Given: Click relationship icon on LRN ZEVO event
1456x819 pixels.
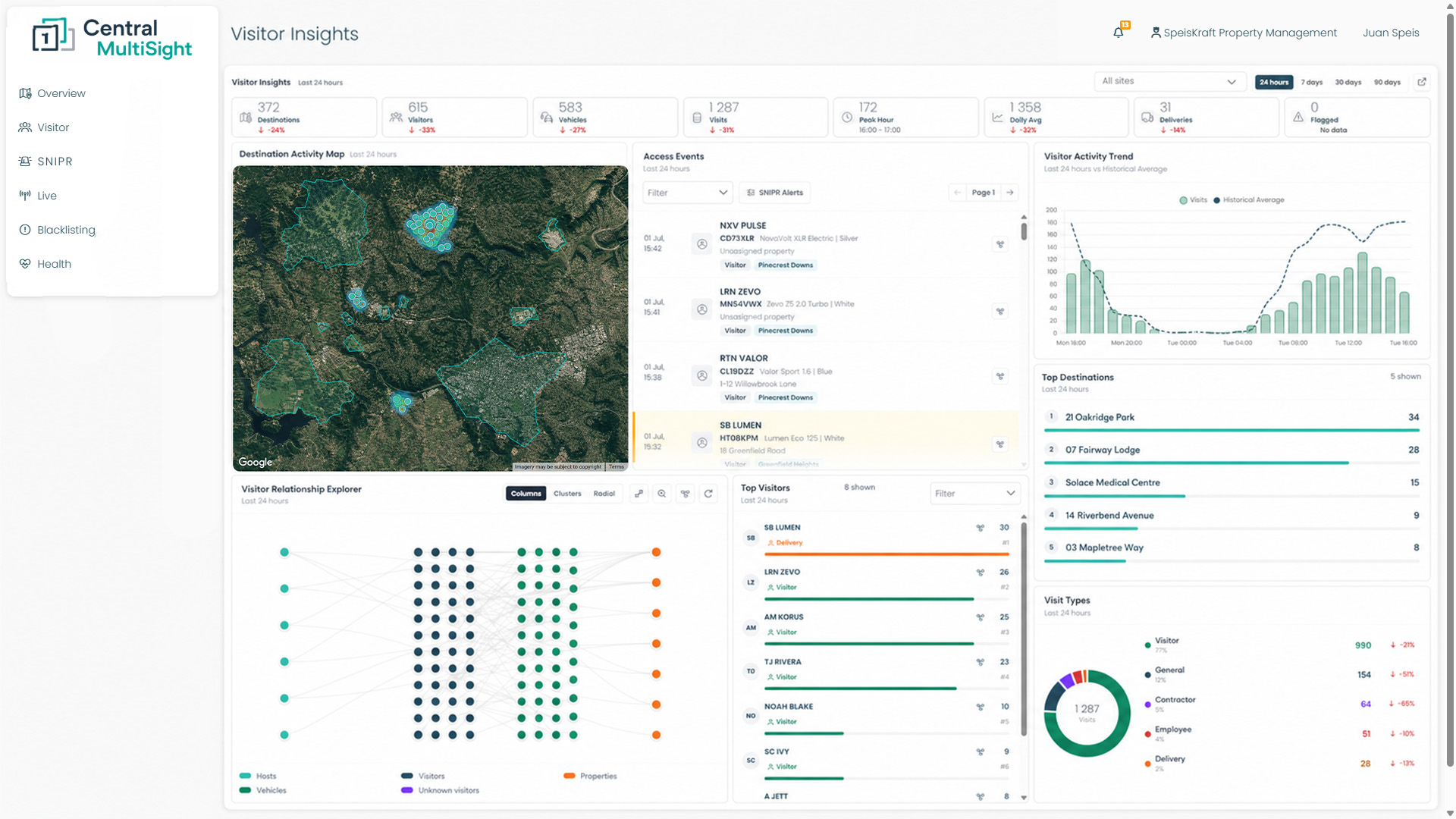Looking at the screenshot, I should point(1000,311).
